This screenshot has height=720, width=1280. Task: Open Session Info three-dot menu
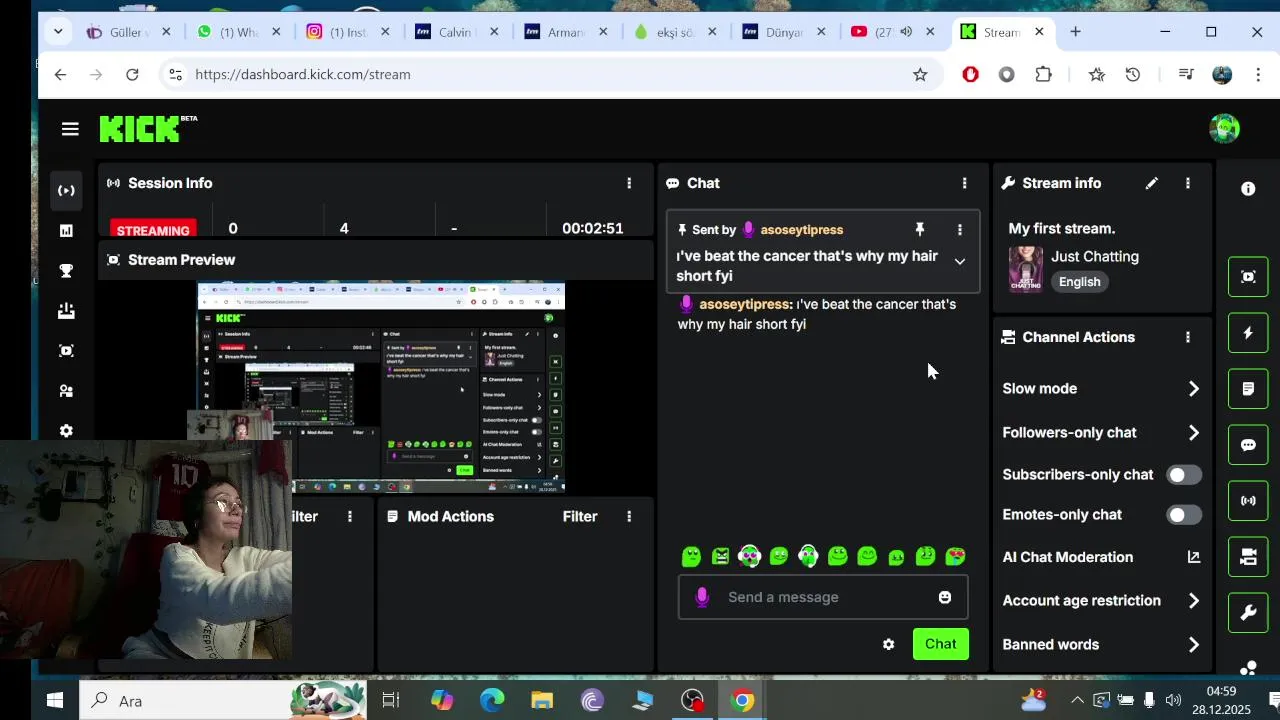coord(629,183)
